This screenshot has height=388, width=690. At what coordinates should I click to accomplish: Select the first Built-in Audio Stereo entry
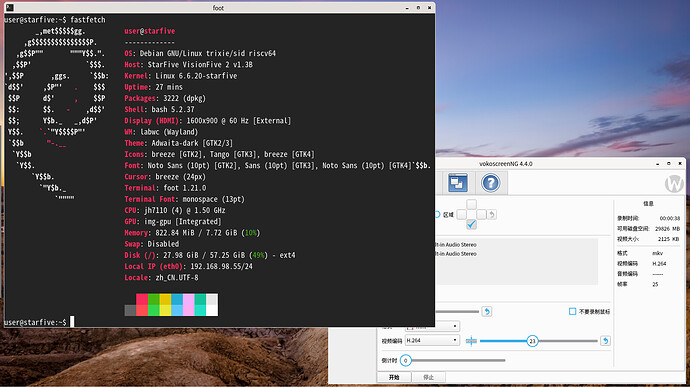(x=456, y=245)
